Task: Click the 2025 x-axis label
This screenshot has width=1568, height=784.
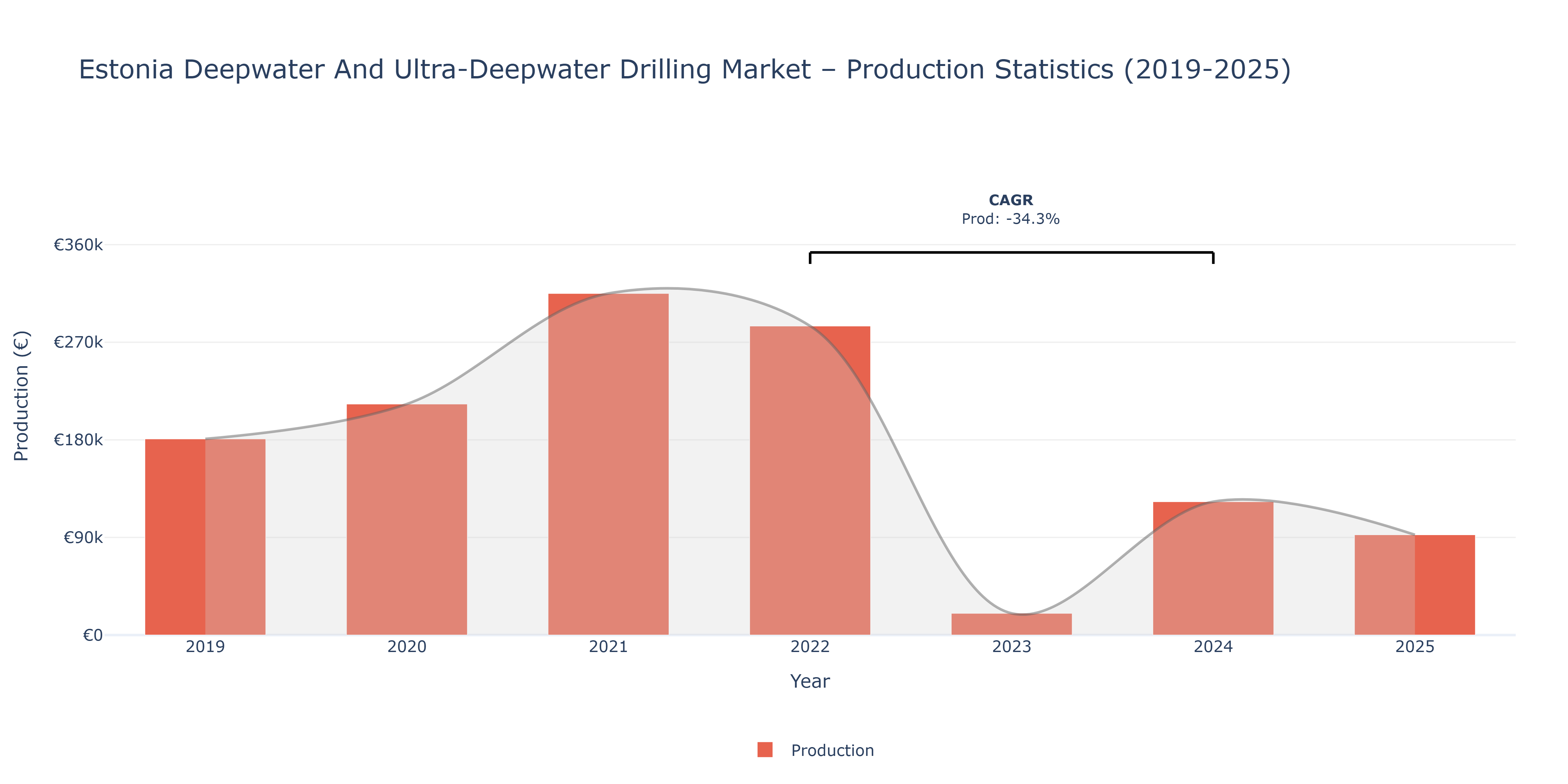Action: [1414, 647]
